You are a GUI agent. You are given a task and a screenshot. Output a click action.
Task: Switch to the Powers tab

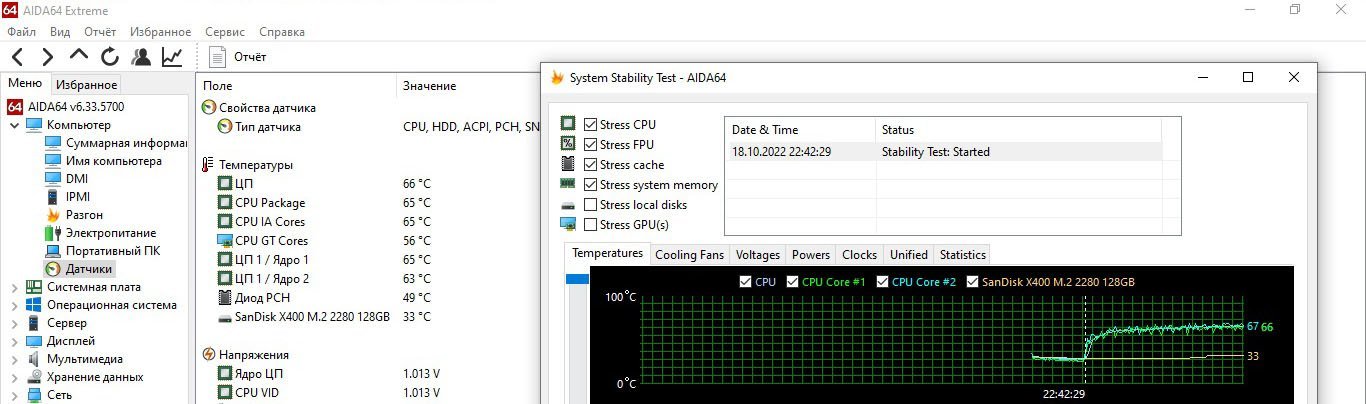(x=811, y=255)
